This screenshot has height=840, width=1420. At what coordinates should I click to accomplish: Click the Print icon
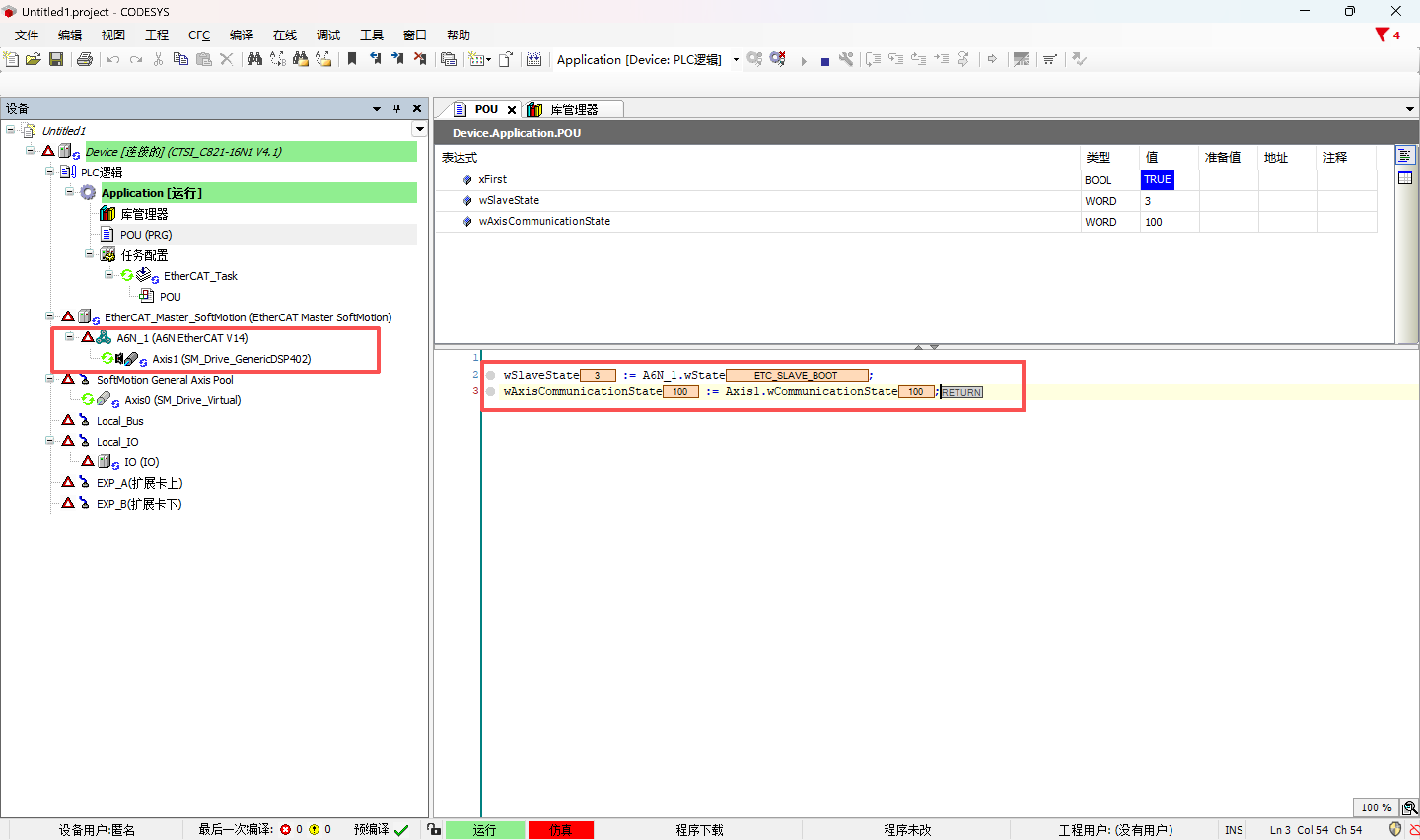84,60
